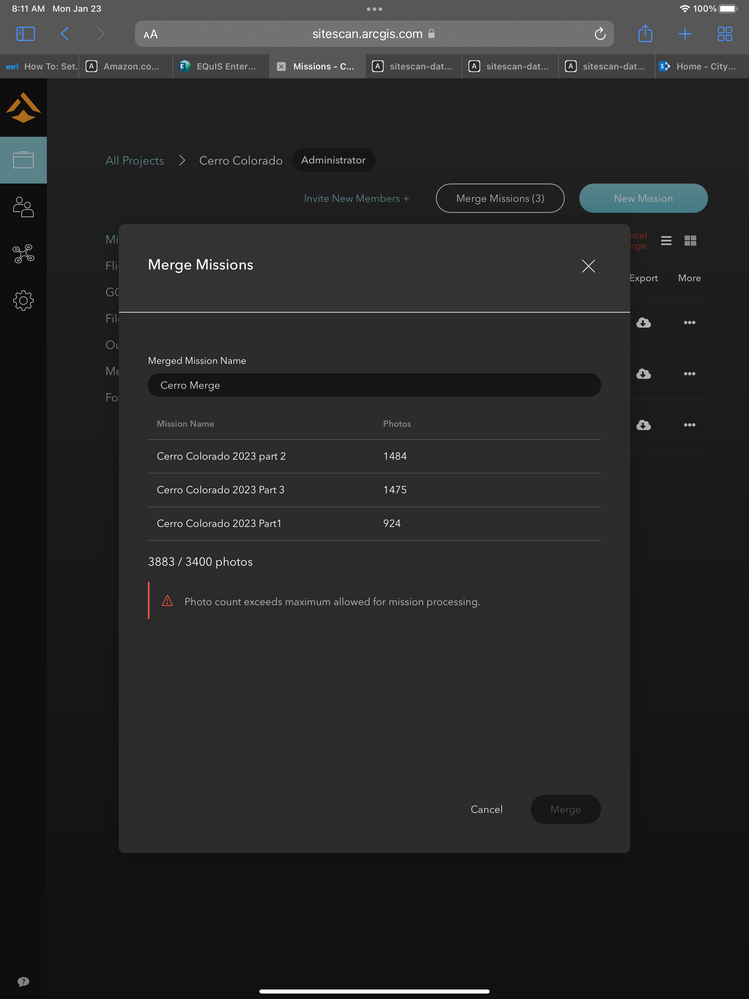Open the team members sidebar icon
Image resolution: width=749 pixels, height=999 pixels.
click(x=23, y=207)
